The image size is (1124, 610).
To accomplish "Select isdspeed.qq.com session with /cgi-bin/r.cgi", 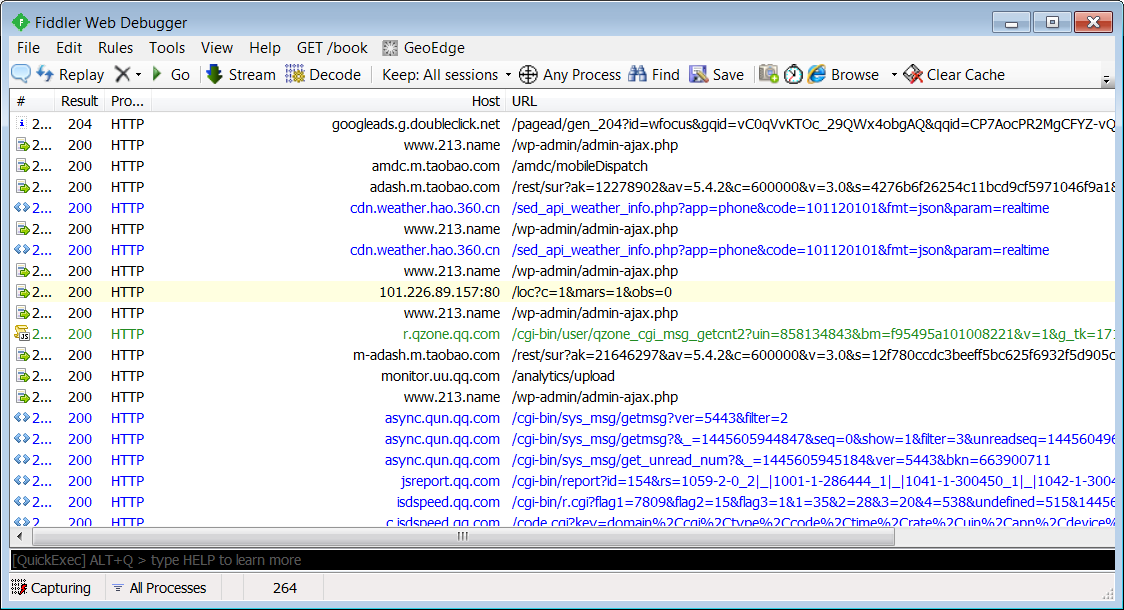I will click(x=563, y=502).
